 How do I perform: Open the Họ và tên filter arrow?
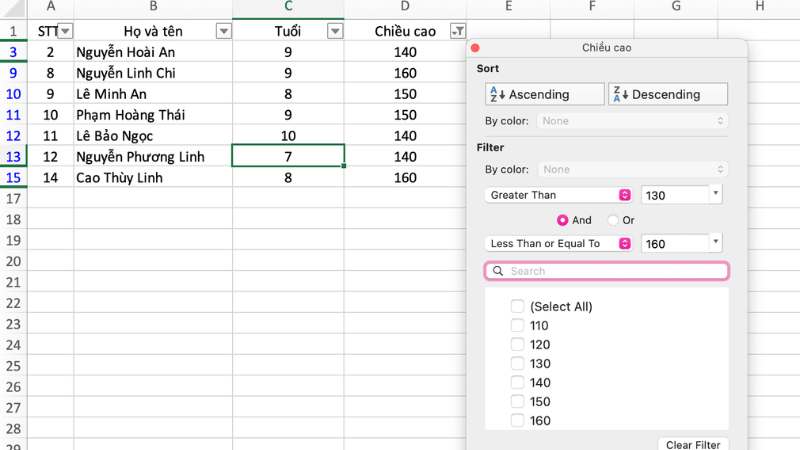pos(223,31)
